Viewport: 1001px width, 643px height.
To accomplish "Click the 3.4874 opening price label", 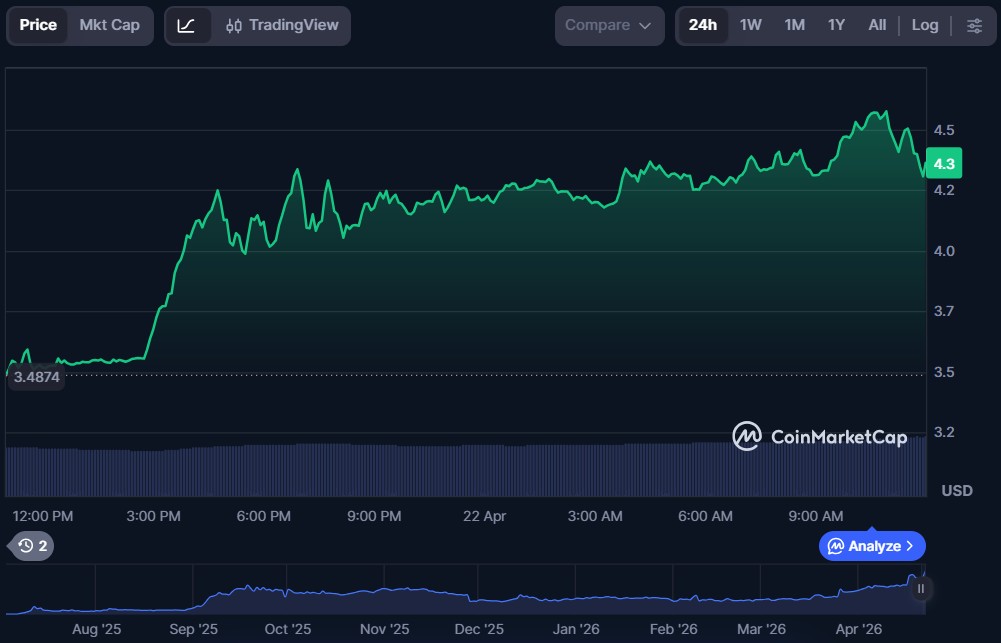I will [37, 377].
